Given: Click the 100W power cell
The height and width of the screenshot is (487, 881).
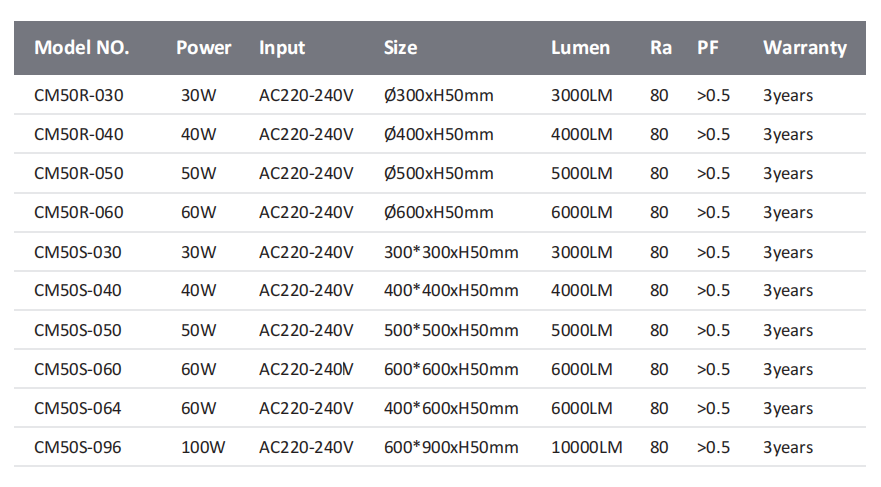Looking at the screenshot, I should [x=200, y=448].
